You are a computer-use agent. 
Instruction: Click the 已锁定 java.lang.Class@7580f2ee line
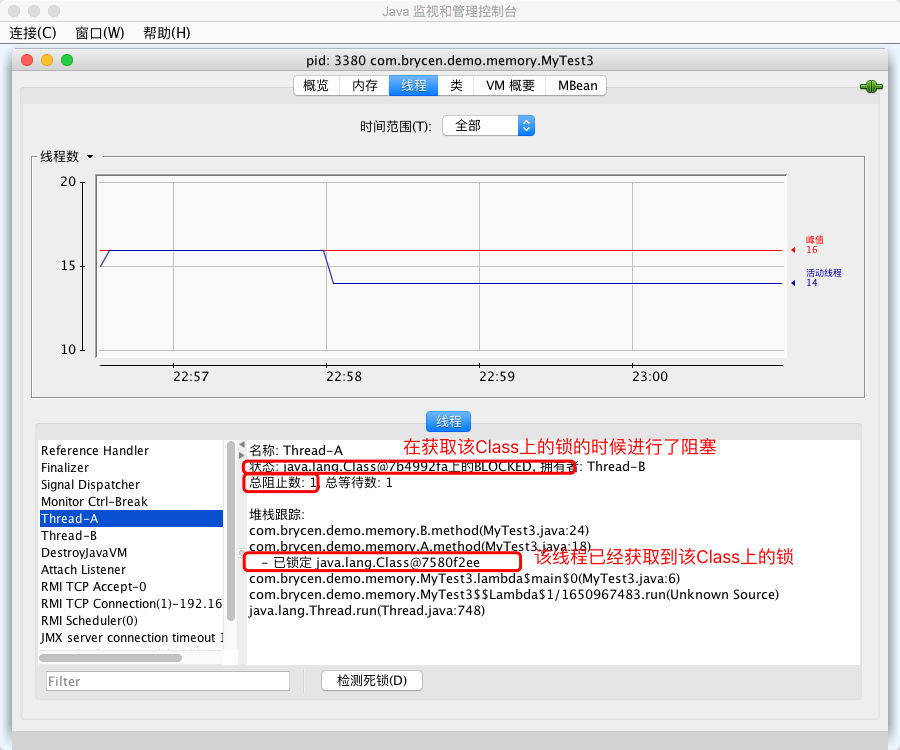pyautogui.click(x=370, y=562)
